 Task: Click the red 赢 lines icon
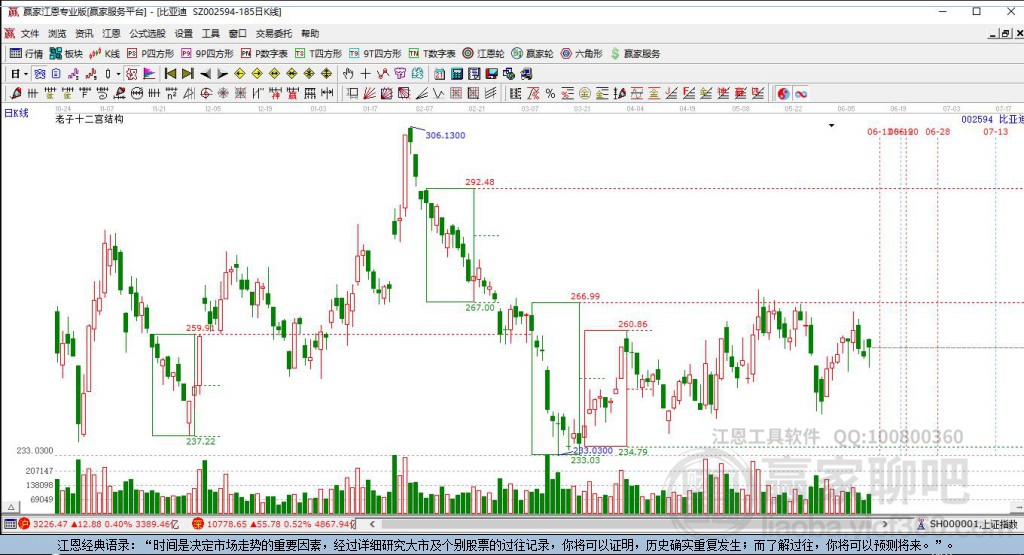[x=293, y=93]
